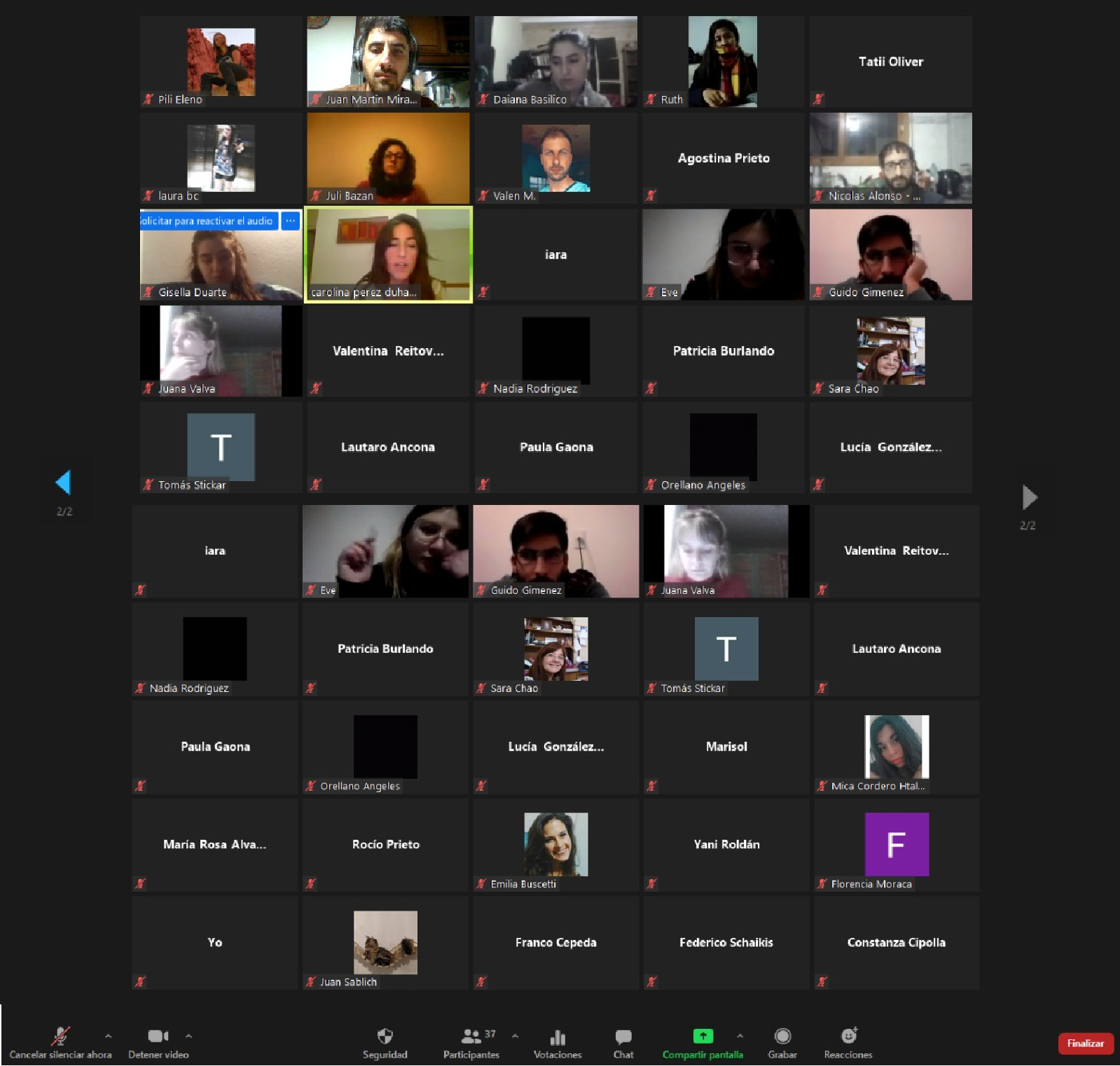Stop camera using Detener video
The width and height of the screenshot is (1120, 1066).
point(158,1037)
